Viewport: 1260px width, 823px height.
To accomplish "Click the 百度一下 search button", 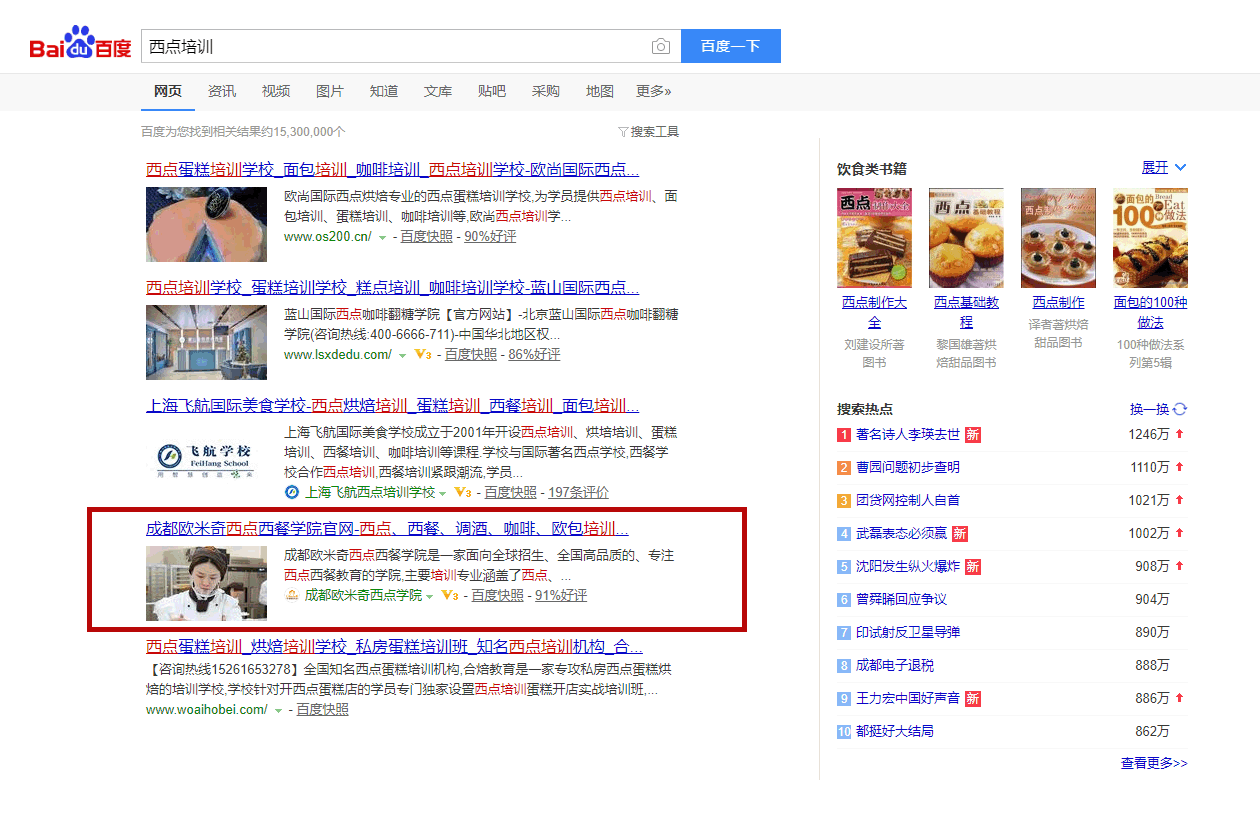I will pos(731,46).
